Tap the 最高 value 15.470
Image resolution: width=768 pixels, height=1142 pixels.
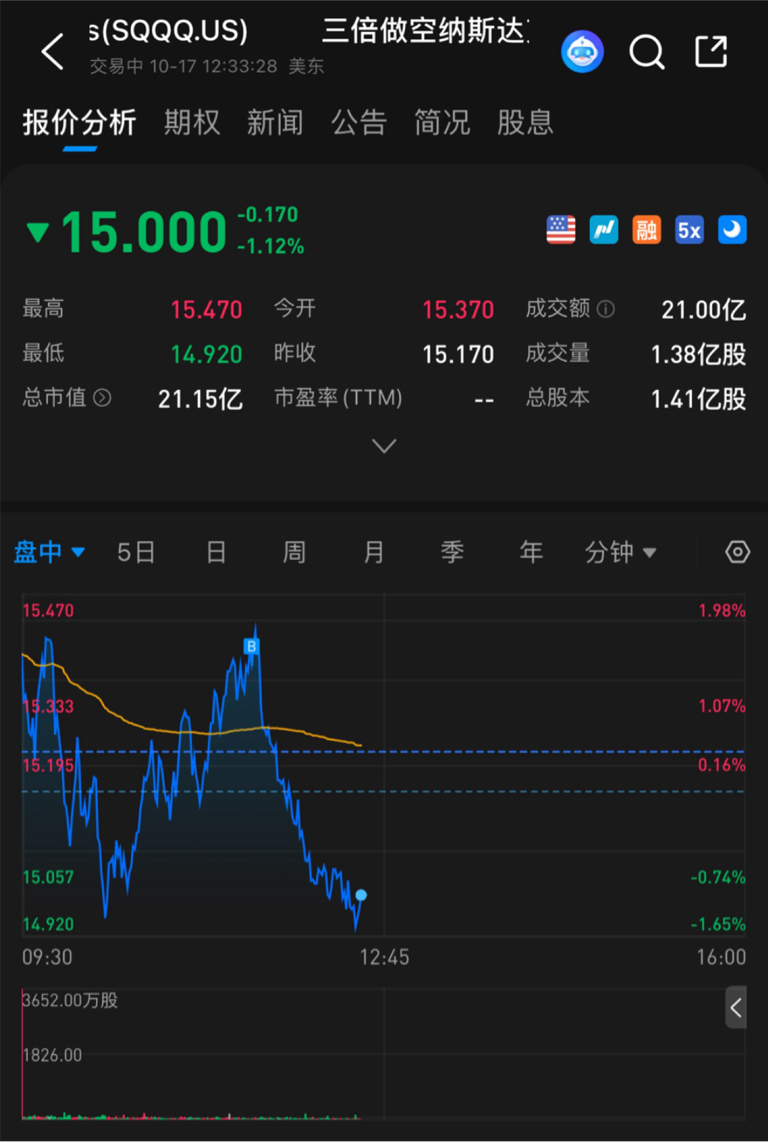pos(206,310)
